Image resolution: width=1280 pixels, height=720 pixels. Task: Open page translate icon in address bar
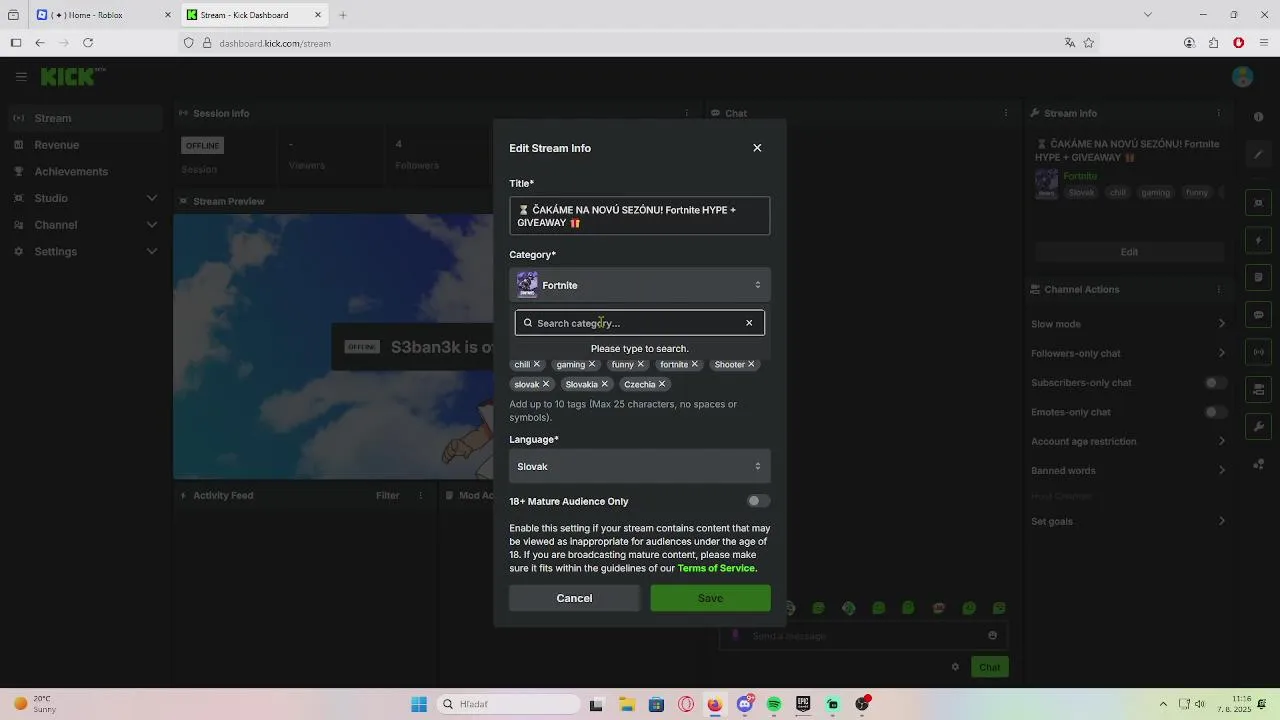(x=1069, y=43)
